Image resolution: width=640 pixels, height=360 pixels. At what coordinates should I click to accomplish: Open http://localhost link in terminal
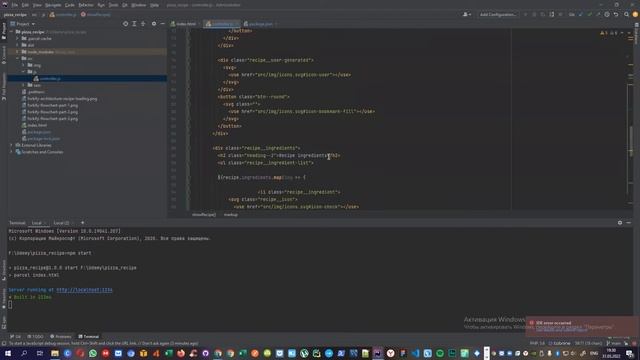pos(84,290)
